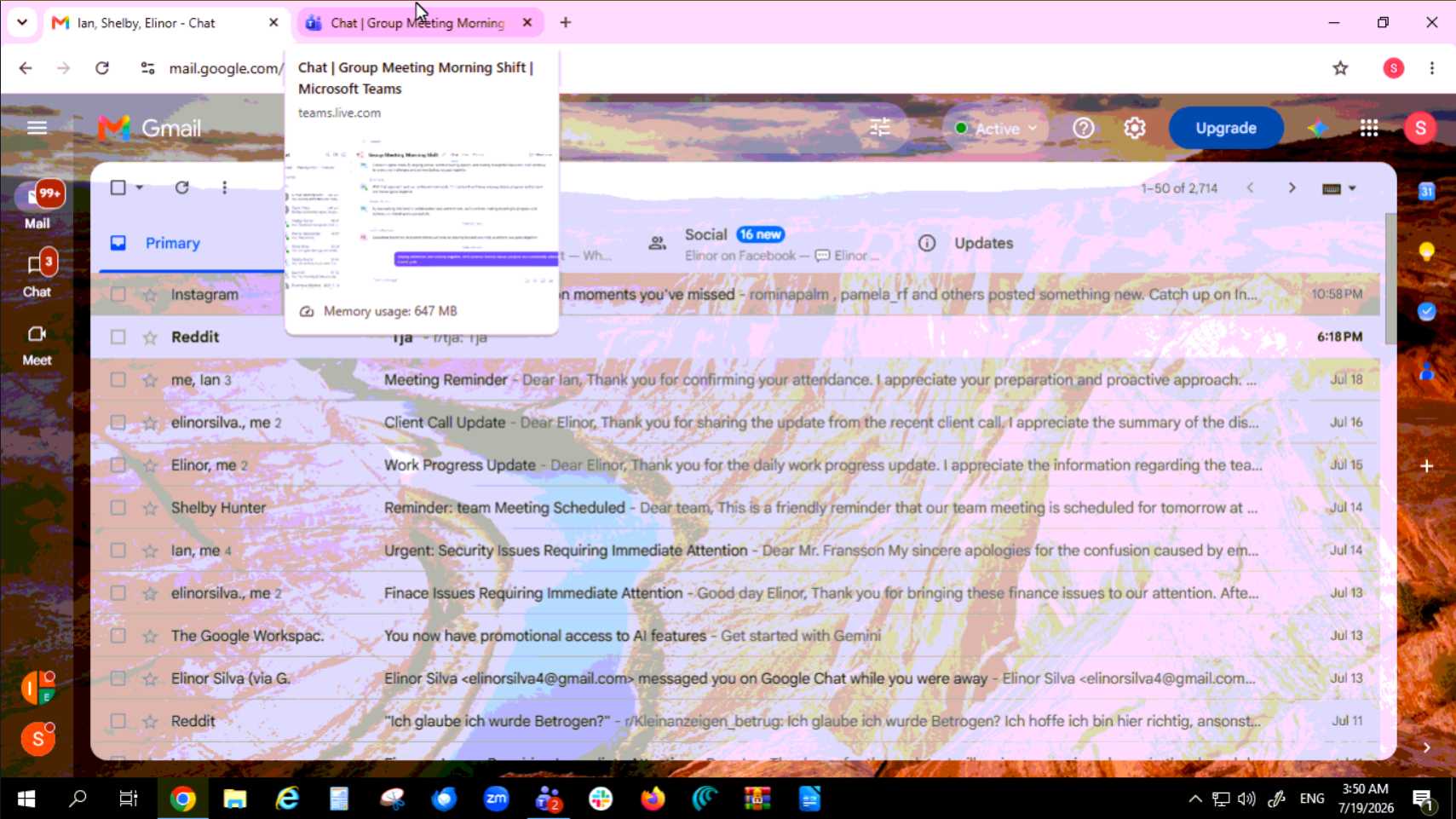
Task: Bookmark this page with the star icon
Action: coord(1340,68)
